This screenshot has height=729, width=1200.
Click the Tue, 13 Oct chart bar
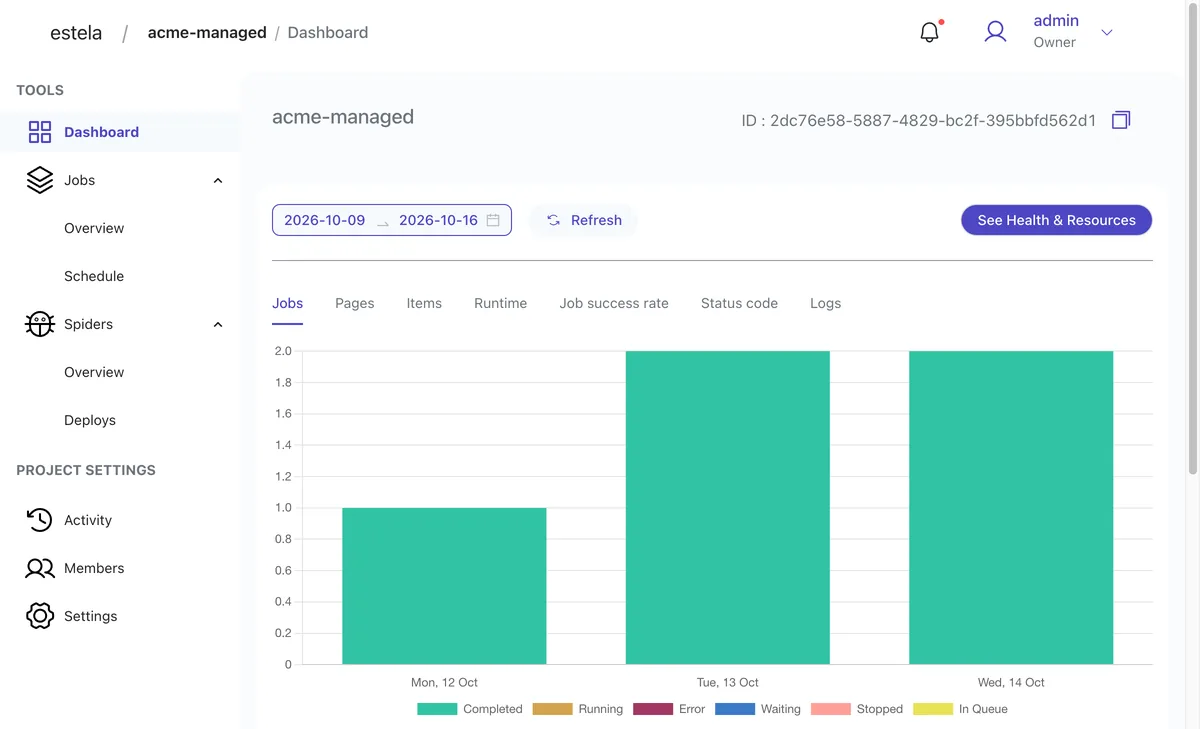[x=728, y=507]
